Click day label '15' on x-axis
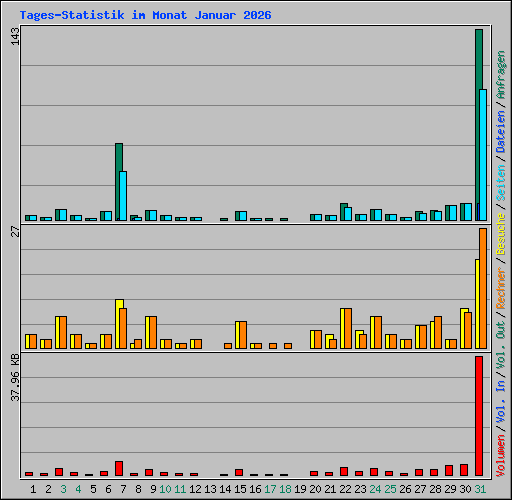Screen dimensions: 512x500 tap(240, 489)
